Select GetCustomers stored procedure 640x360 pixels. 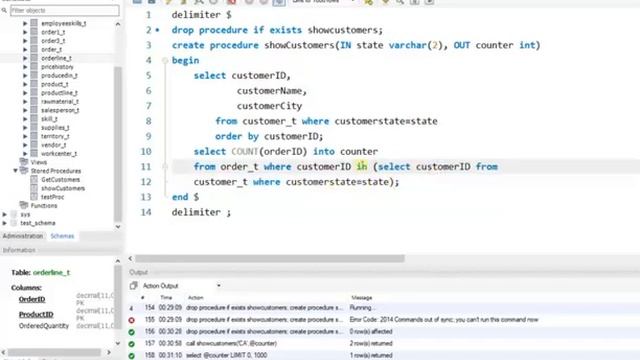(x=60, y=180)
